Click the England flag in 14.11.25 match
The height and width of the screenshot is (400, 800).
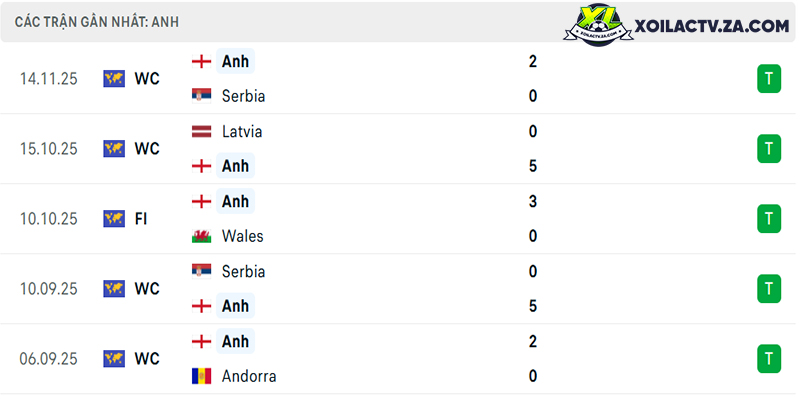202,62
